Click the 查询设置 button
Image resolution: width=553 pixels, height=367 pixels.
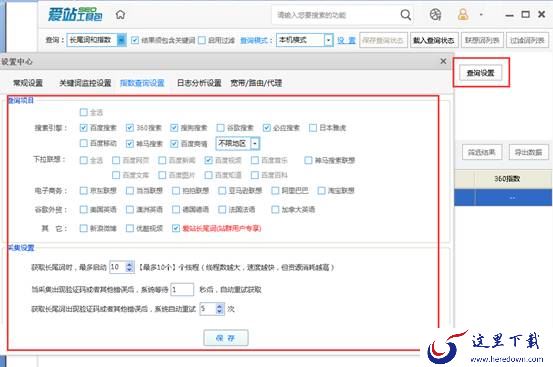click(481, 73)
